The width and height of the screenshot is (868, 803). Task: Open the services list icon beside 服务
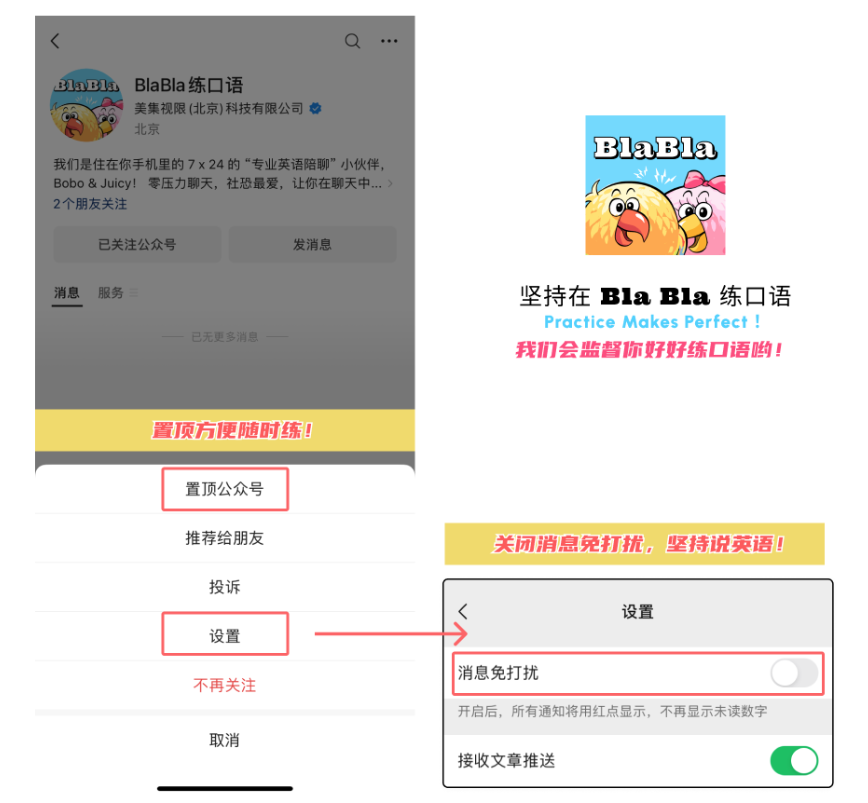click(x=133, y=293)
